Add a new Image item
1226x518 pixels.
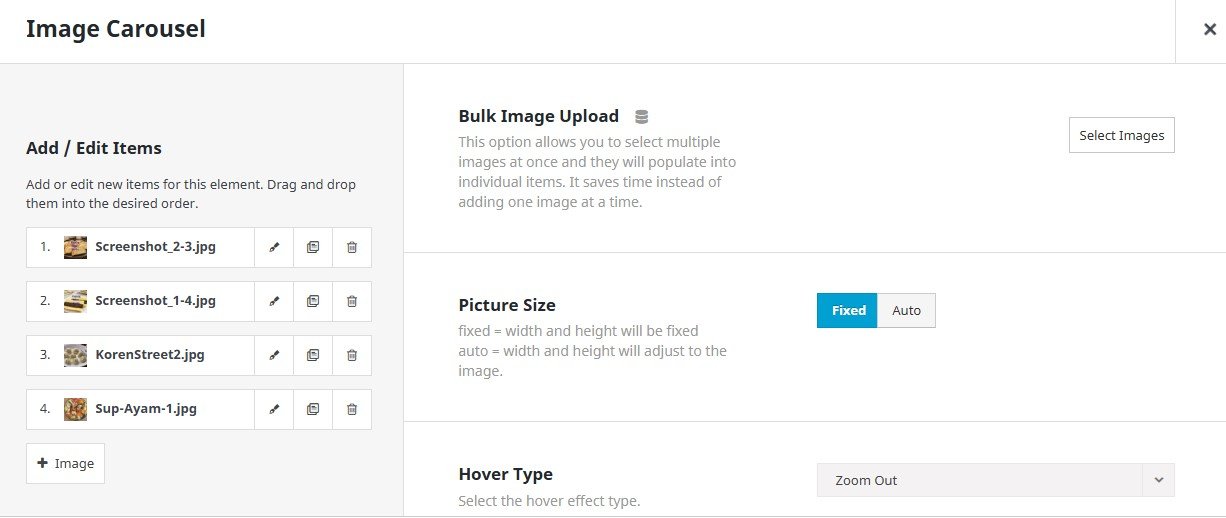pyautogui.click(x=65, y=464)
